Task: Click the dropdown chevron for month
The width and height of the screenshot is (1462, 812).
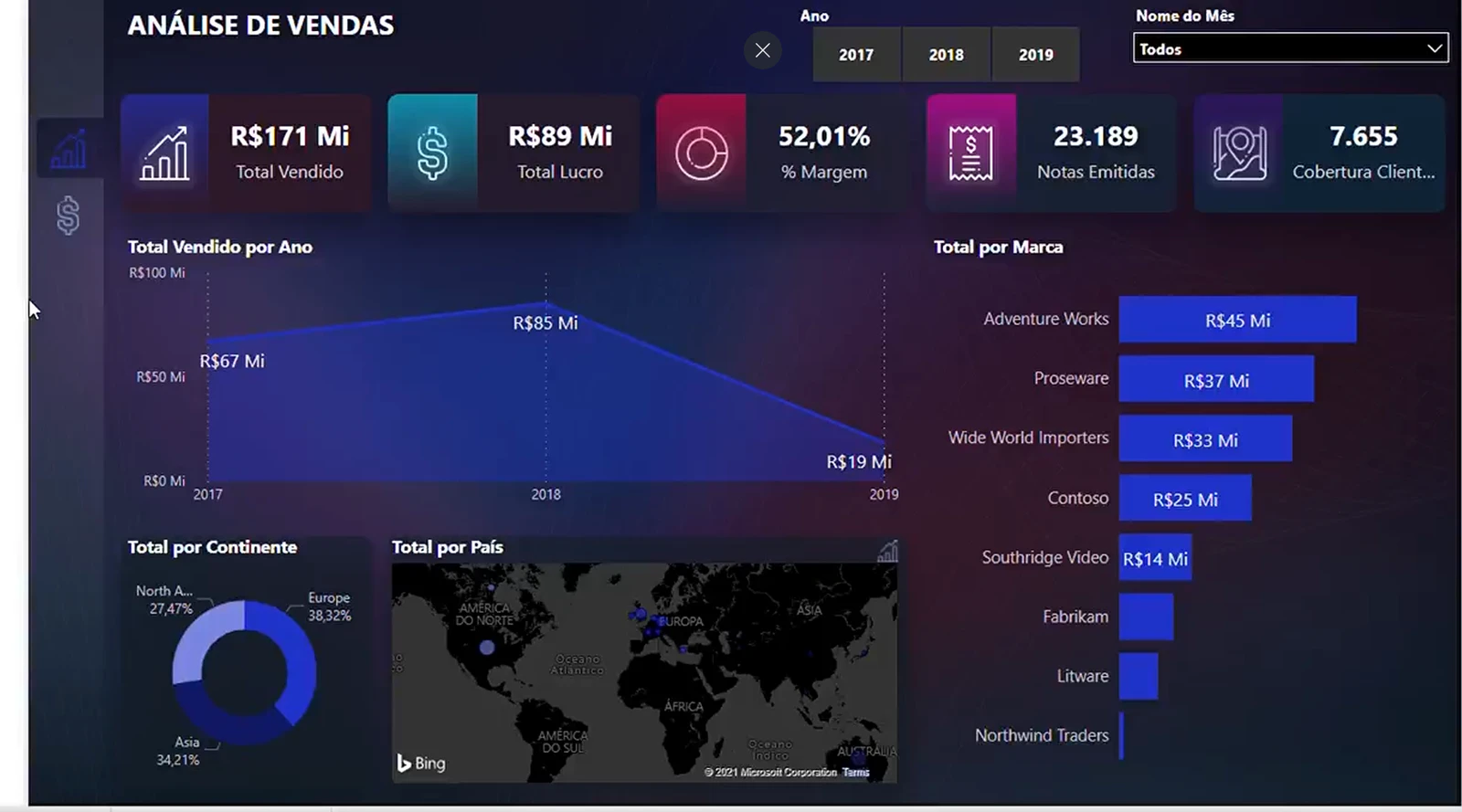Action: pos(1435,48)
